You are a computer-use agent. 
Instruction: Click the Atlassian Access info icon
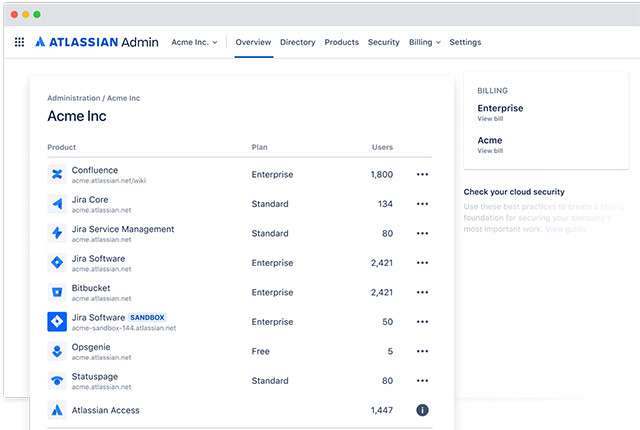point(422,410)
